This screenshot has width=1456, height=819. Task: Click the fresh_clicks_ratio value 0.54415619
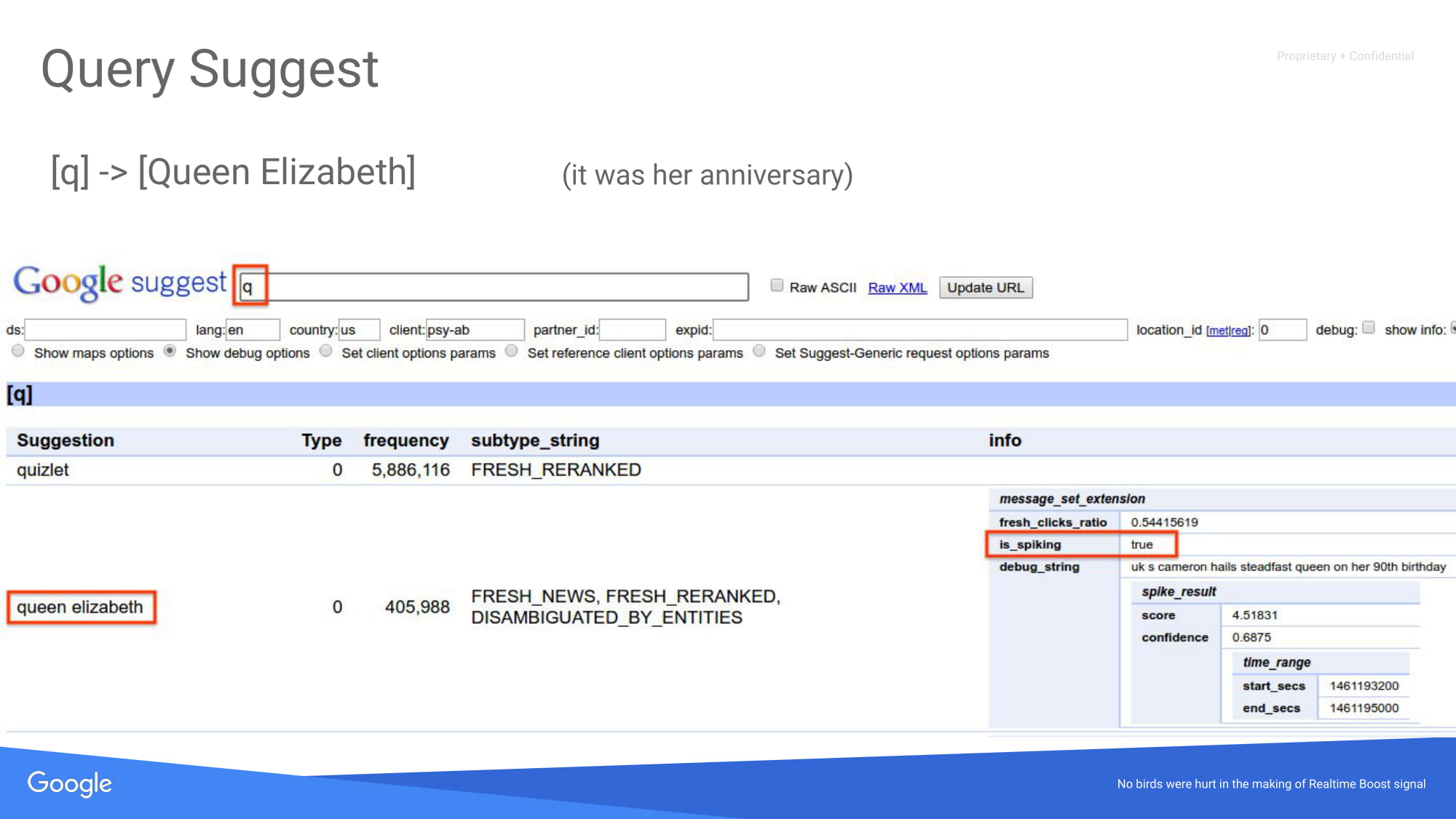click(1164, 523)
